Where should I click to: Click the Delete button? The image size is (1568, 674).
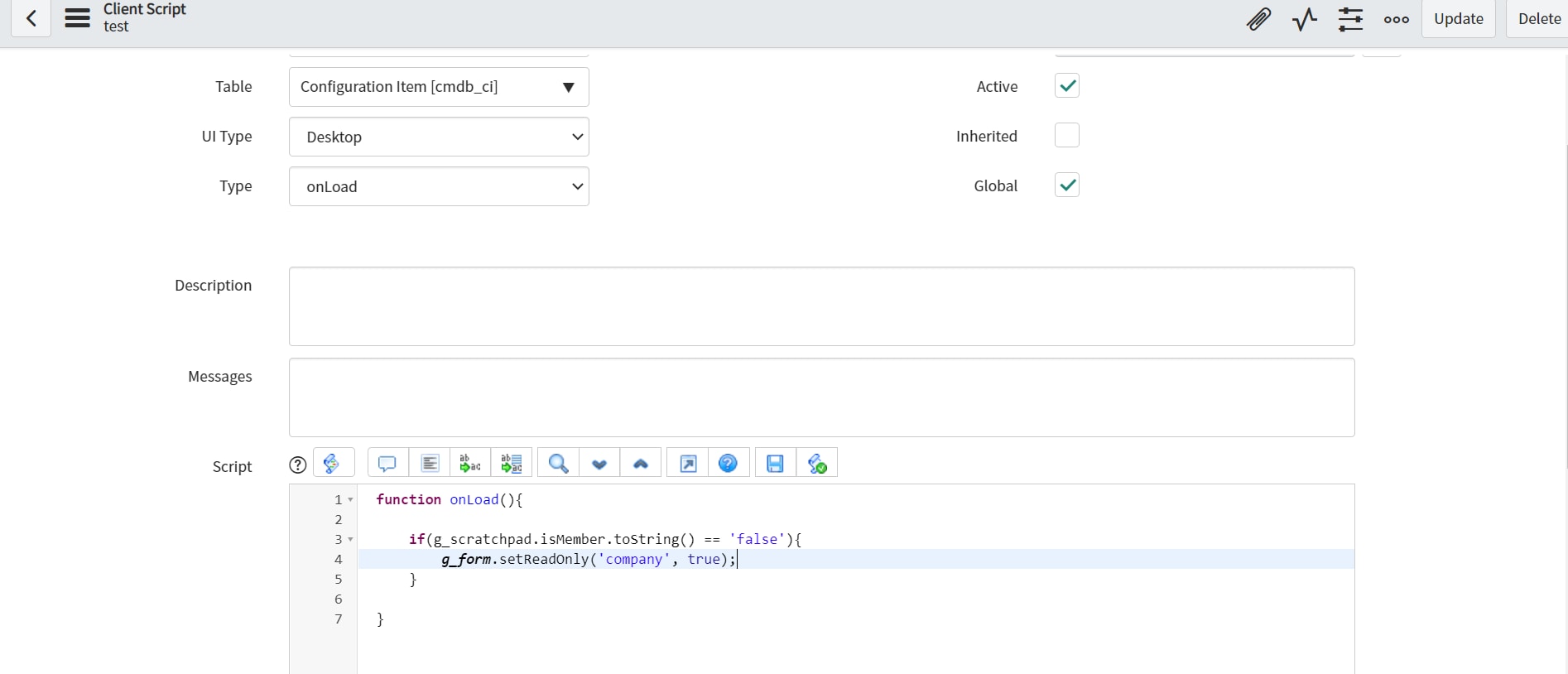click(1539, 18)
